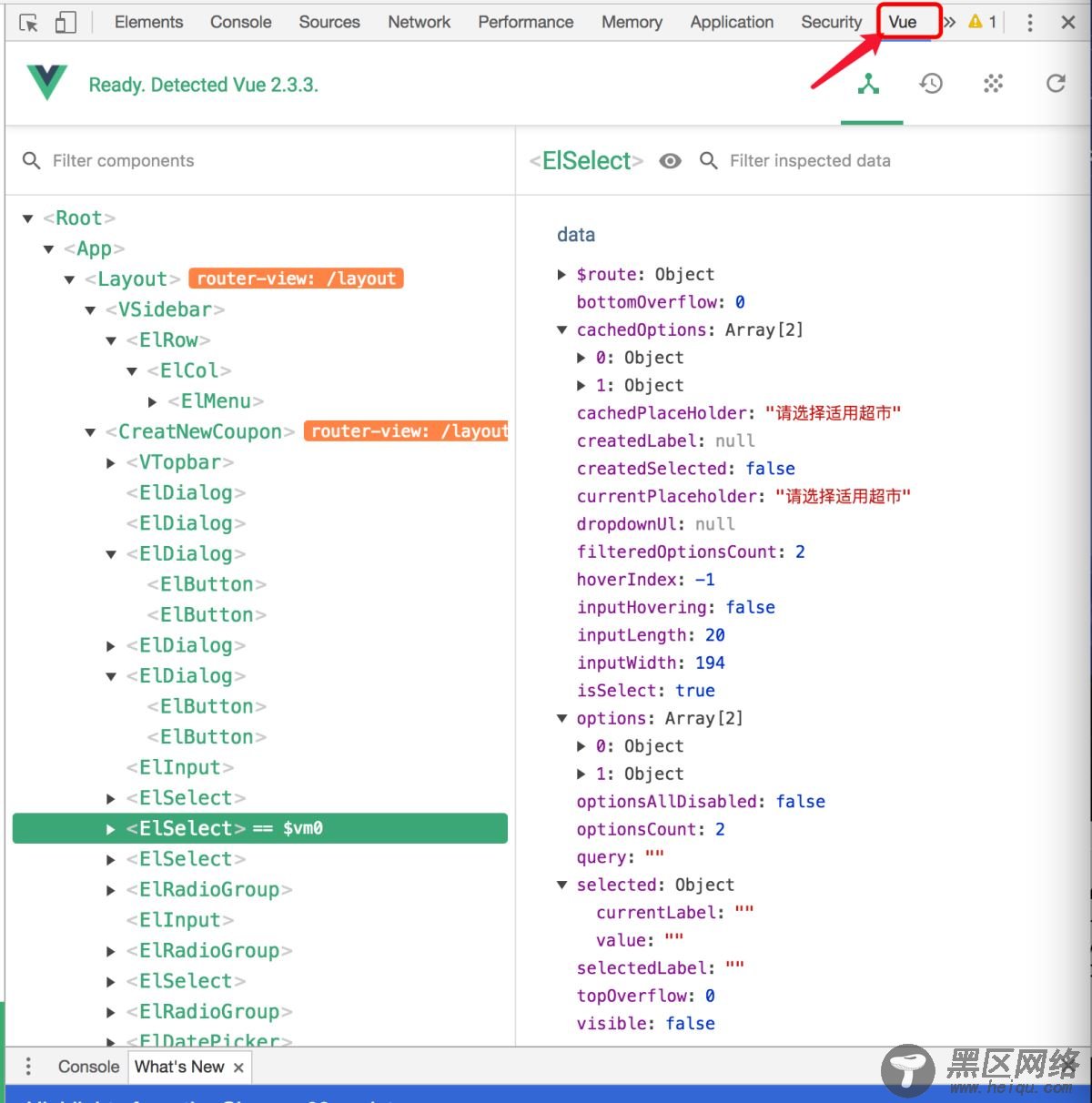
Task: Open DevTools three-dot menu
Action: 1030,23
